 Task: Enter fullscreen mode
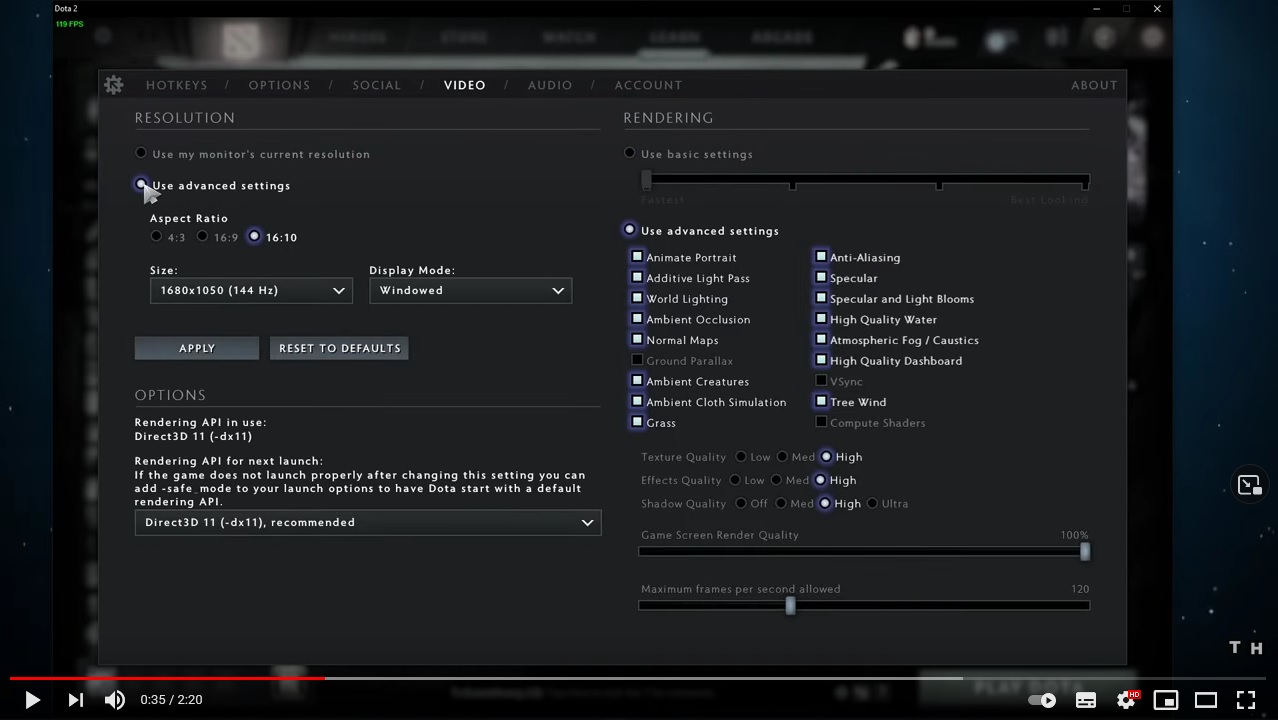1246,700
